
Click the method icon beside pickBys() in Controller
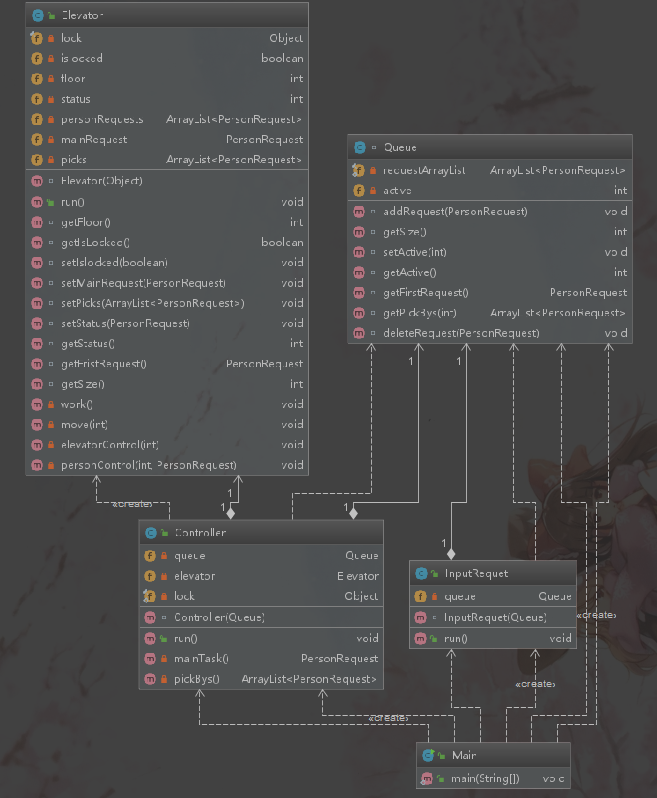[x=150, y=679]
